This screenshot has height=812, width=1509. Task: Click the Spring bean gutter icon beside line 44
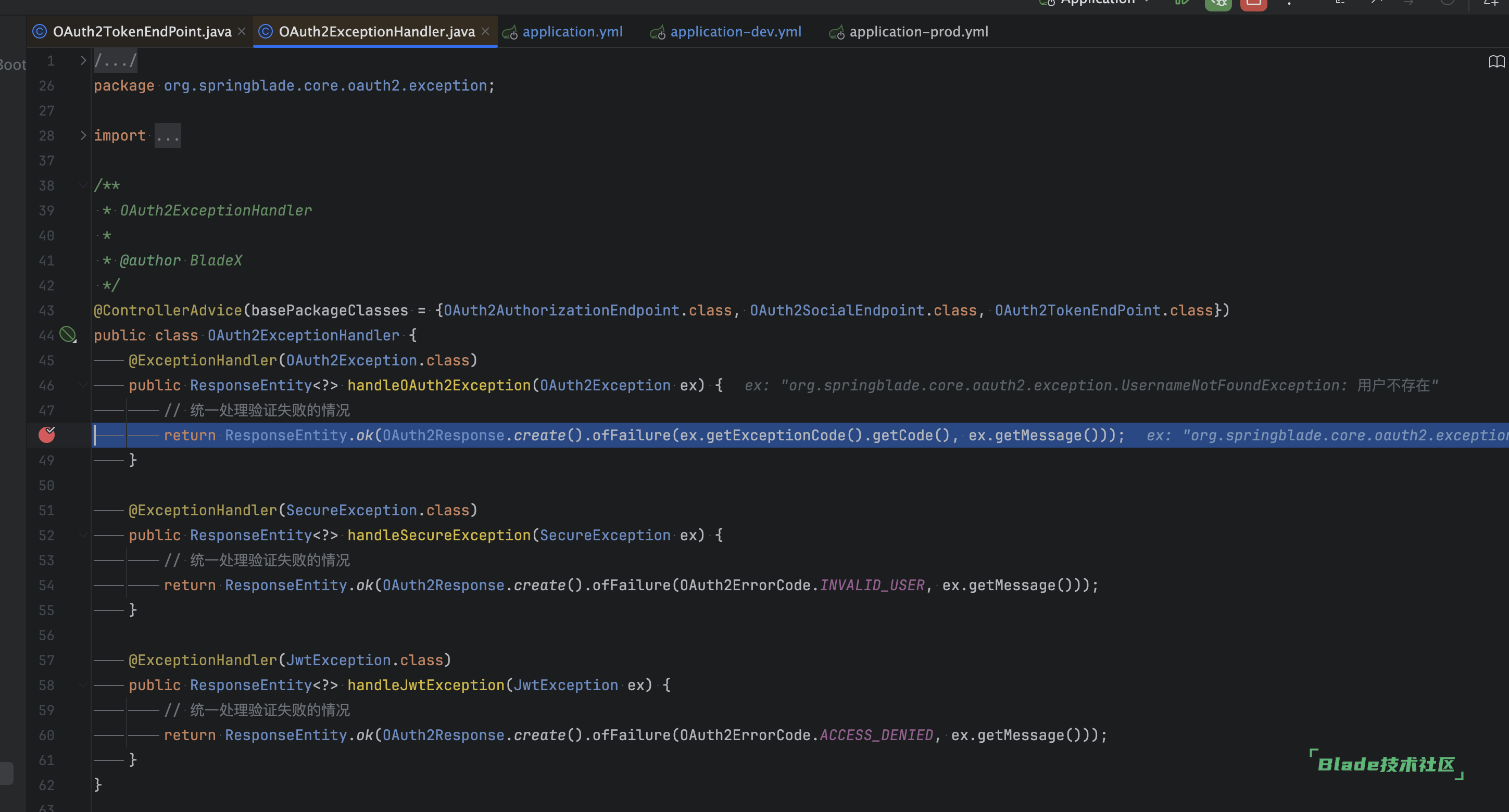tap(68, 334)
